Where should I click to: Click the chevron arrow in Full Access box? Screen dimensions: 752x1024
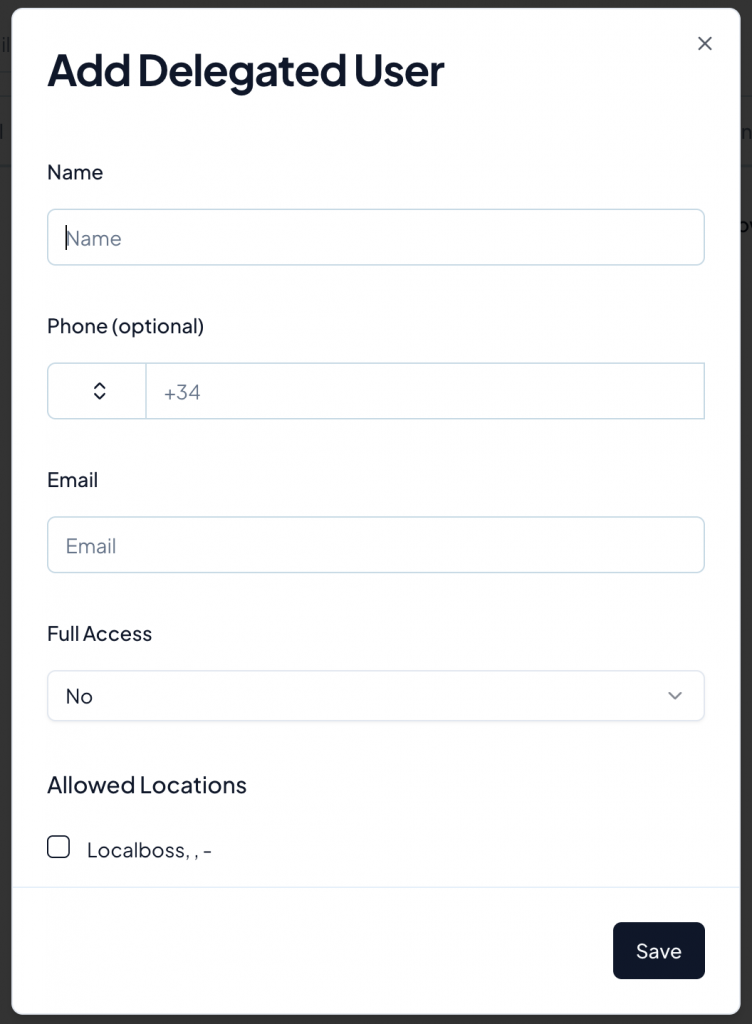tap(675, 696)
